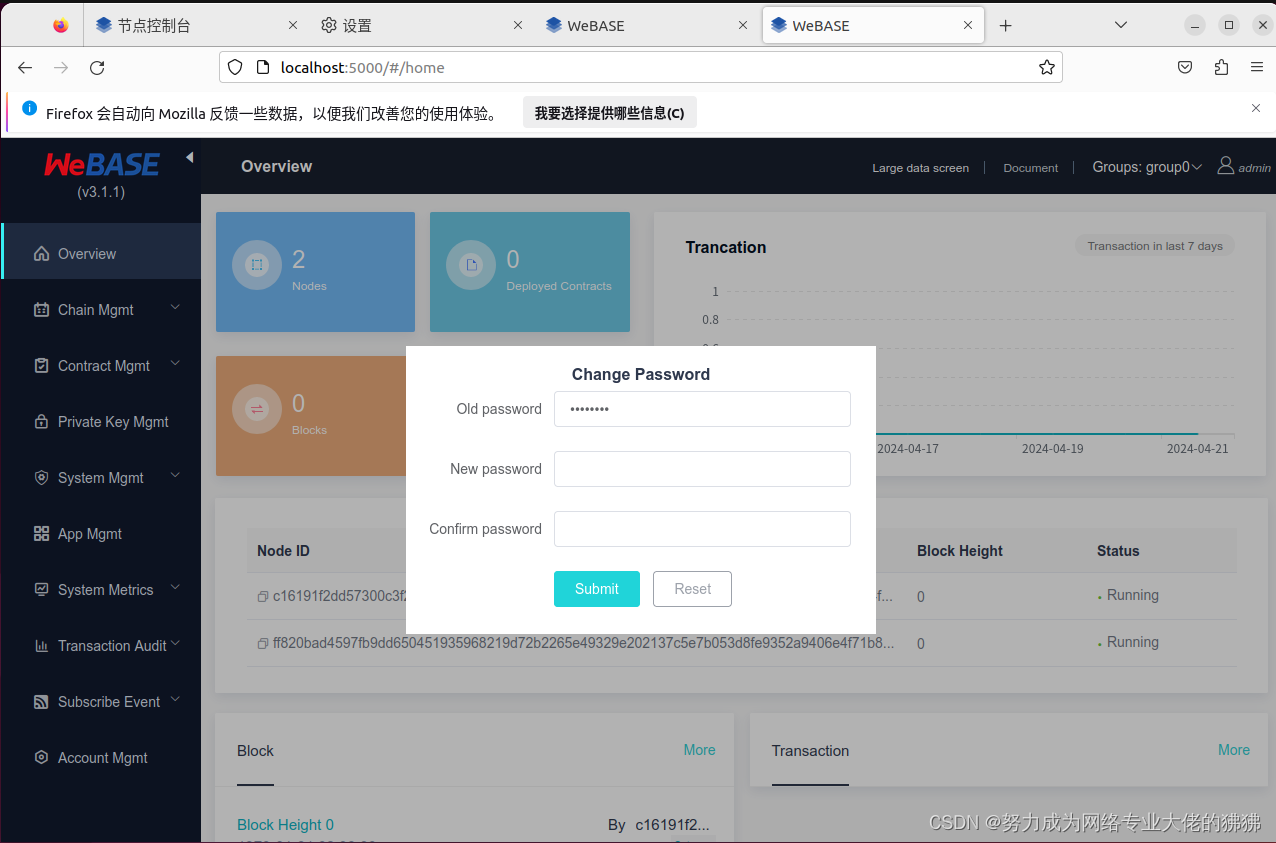The image size is (1276, 843).
Task: Click the New password input field
Action: [701, 469]
